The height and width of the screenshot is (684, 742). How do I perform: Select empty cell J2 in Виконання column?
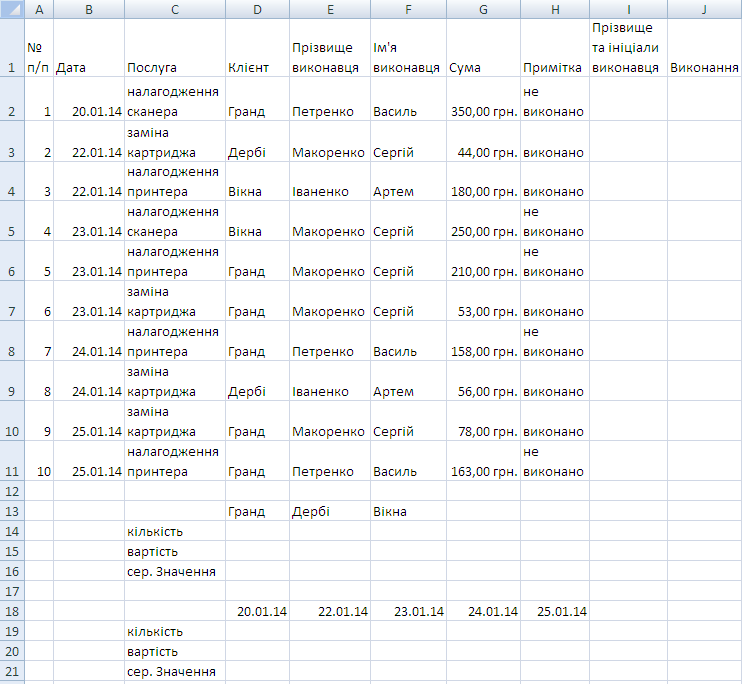click(704, 98)
